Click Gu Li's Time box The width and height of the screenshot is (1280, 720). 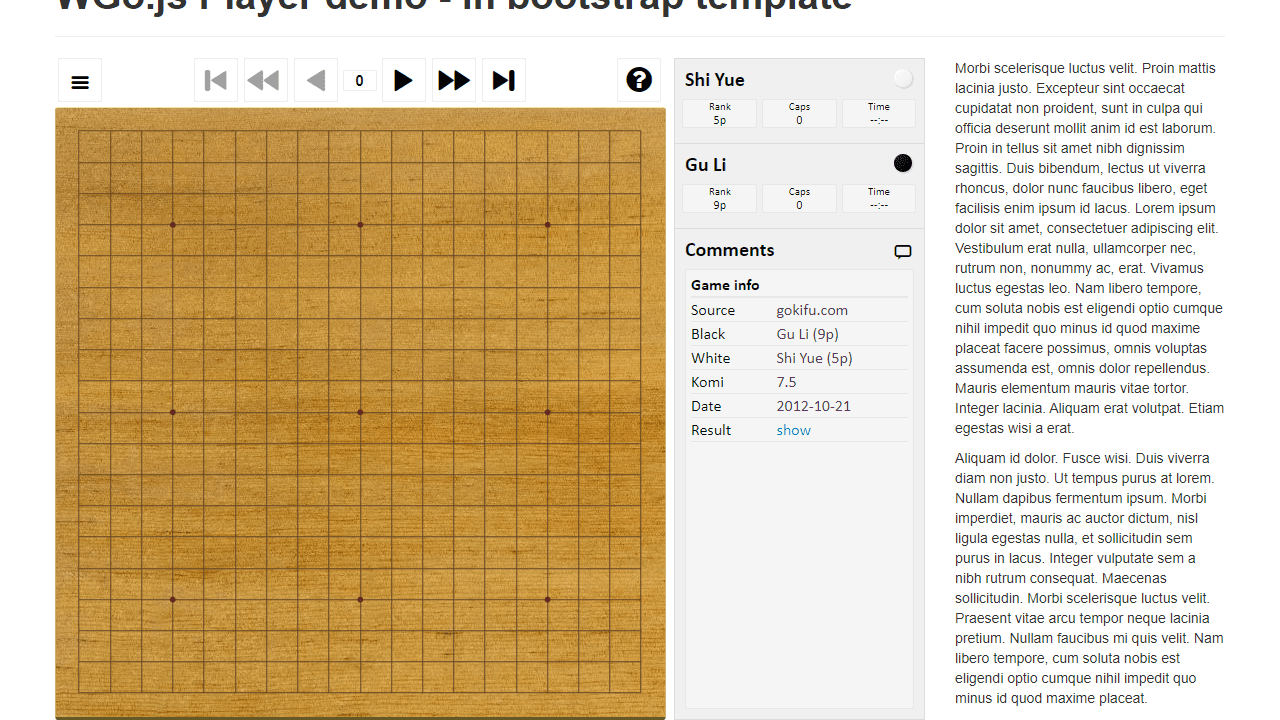(879, 198)
